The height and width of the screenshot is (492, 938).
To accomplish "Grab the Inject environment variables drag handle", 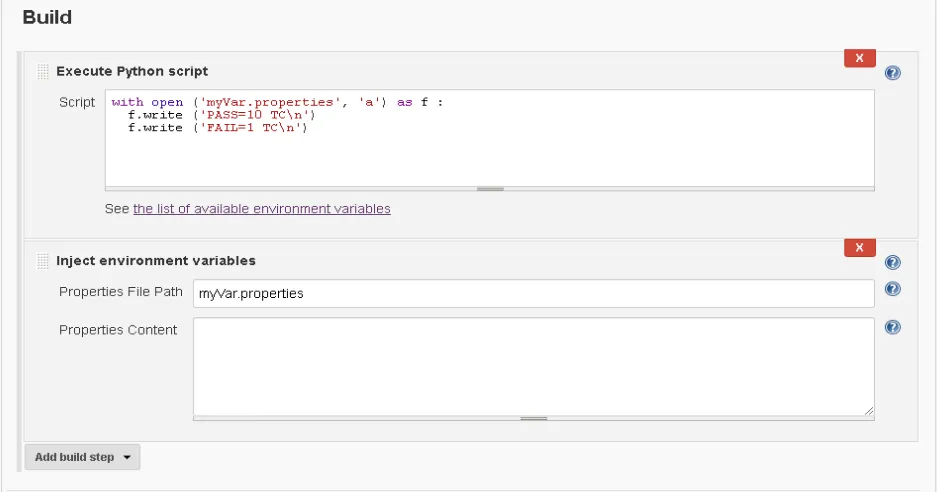I will click(43, 261).
